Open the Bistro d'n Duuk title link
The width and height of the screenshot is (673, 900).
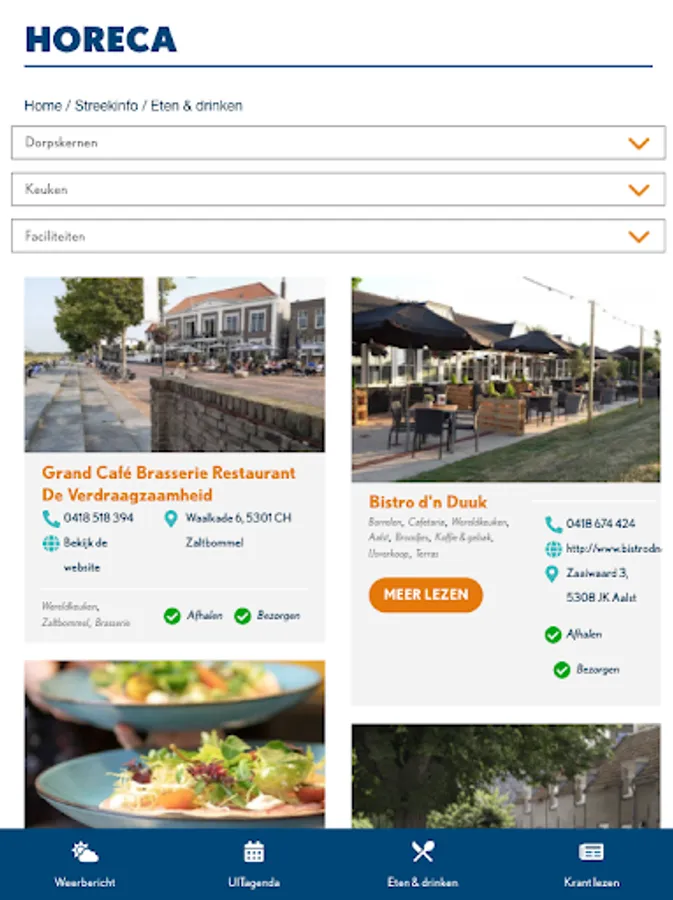pos(427,502)
